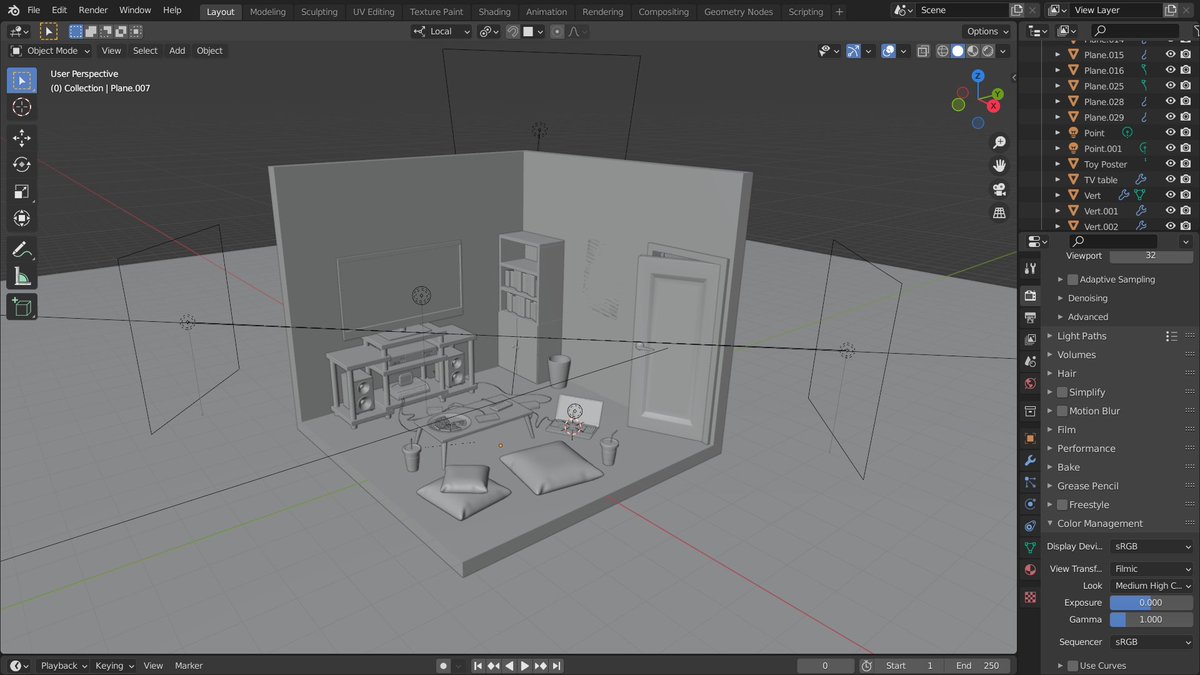Open the Physics properties icon
Image resolution: width=1200 pixels, height=675 pixels.
pos(1030,504)
